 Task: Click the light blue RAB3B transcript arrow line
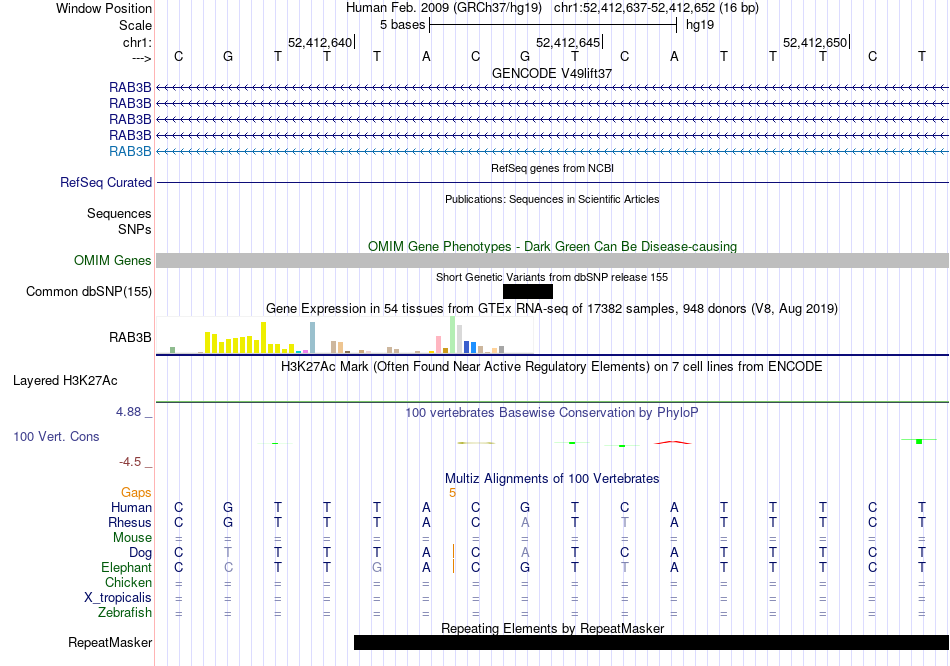click(553, 152)
